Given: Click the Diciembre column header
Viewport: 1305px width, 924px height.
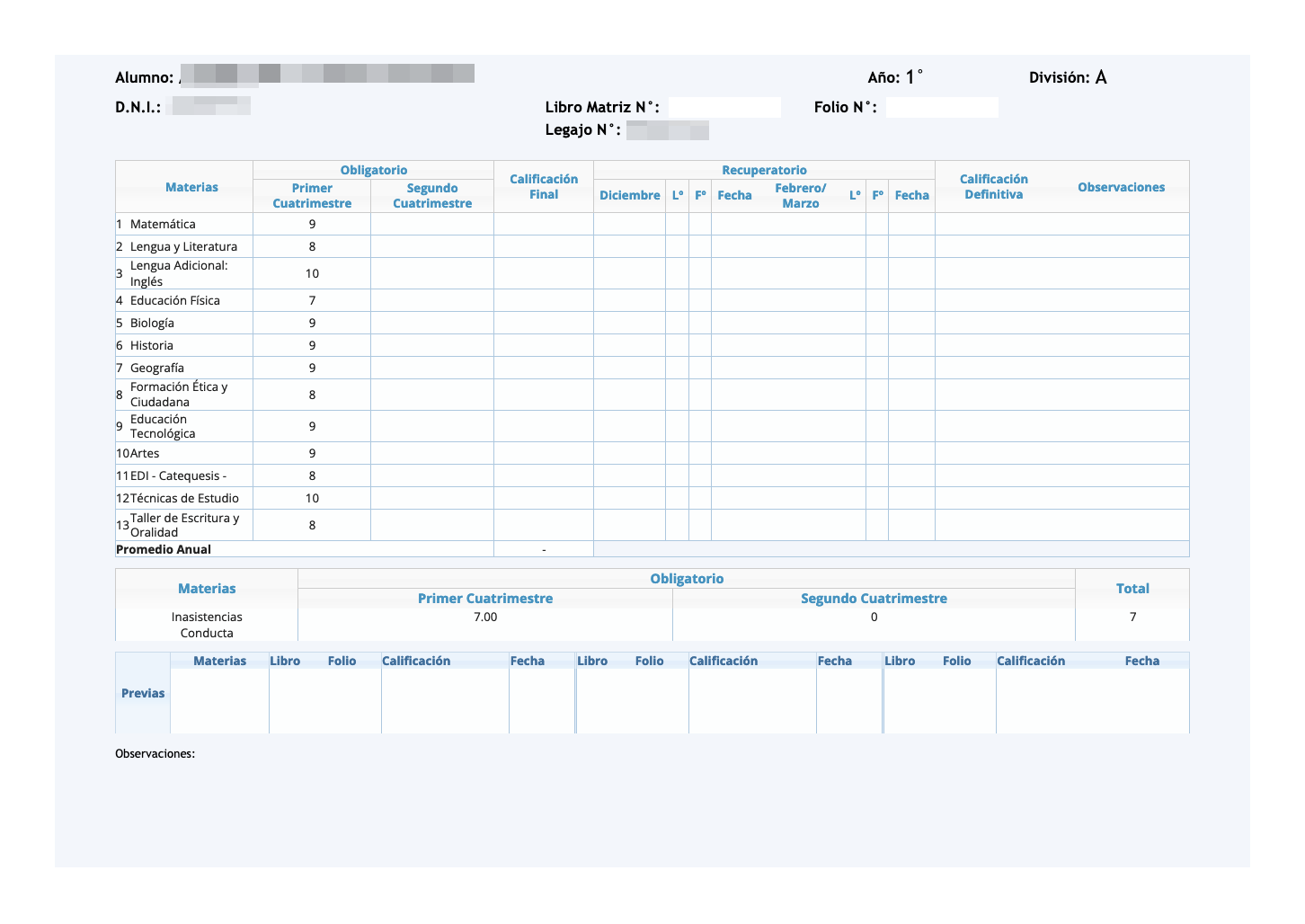Looking at the screenshot, I should pyautogui.click(x=630, y=195).
